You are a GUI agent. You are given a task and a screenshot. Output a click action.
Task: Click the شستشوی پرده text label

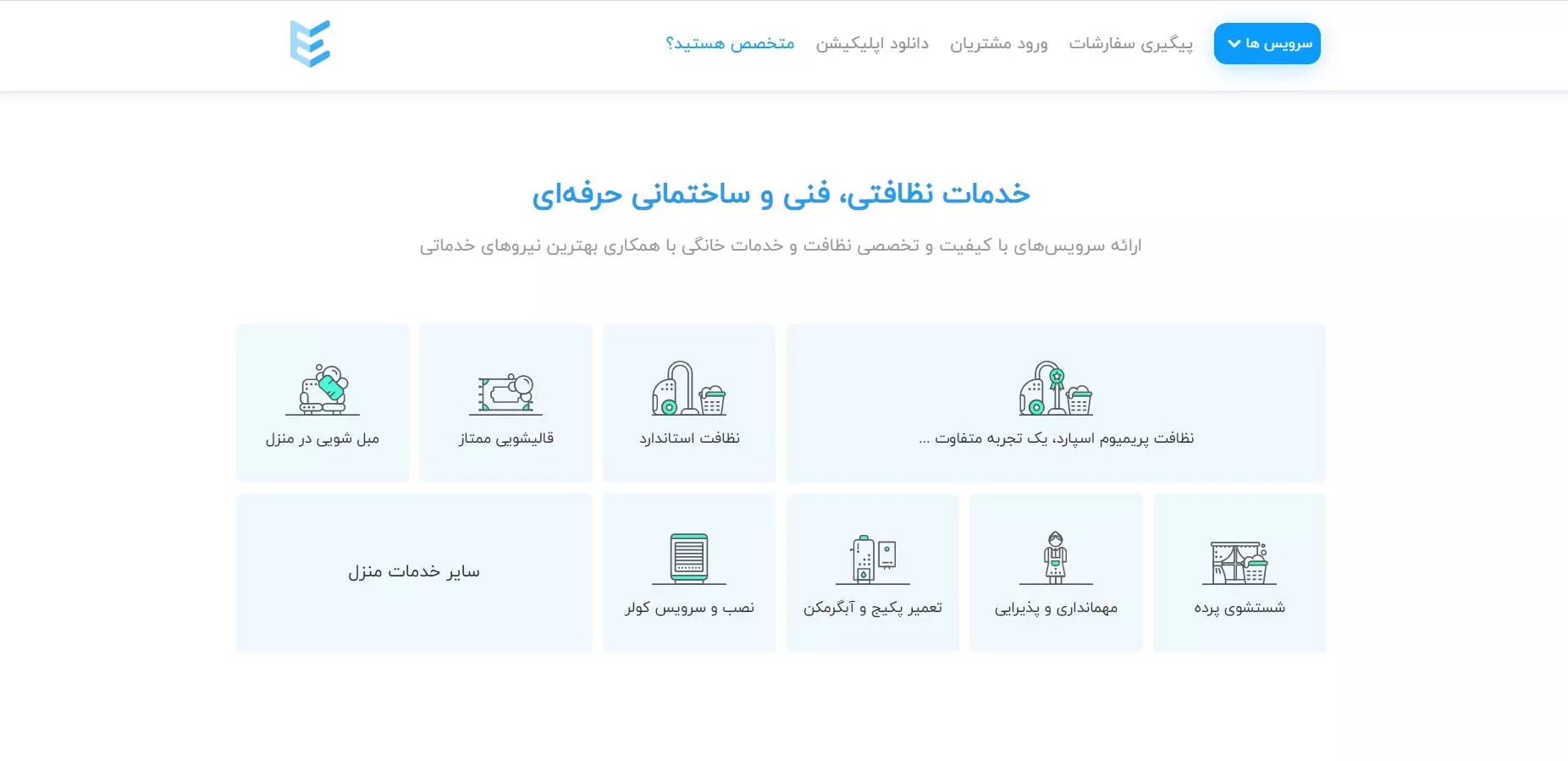1239,608
